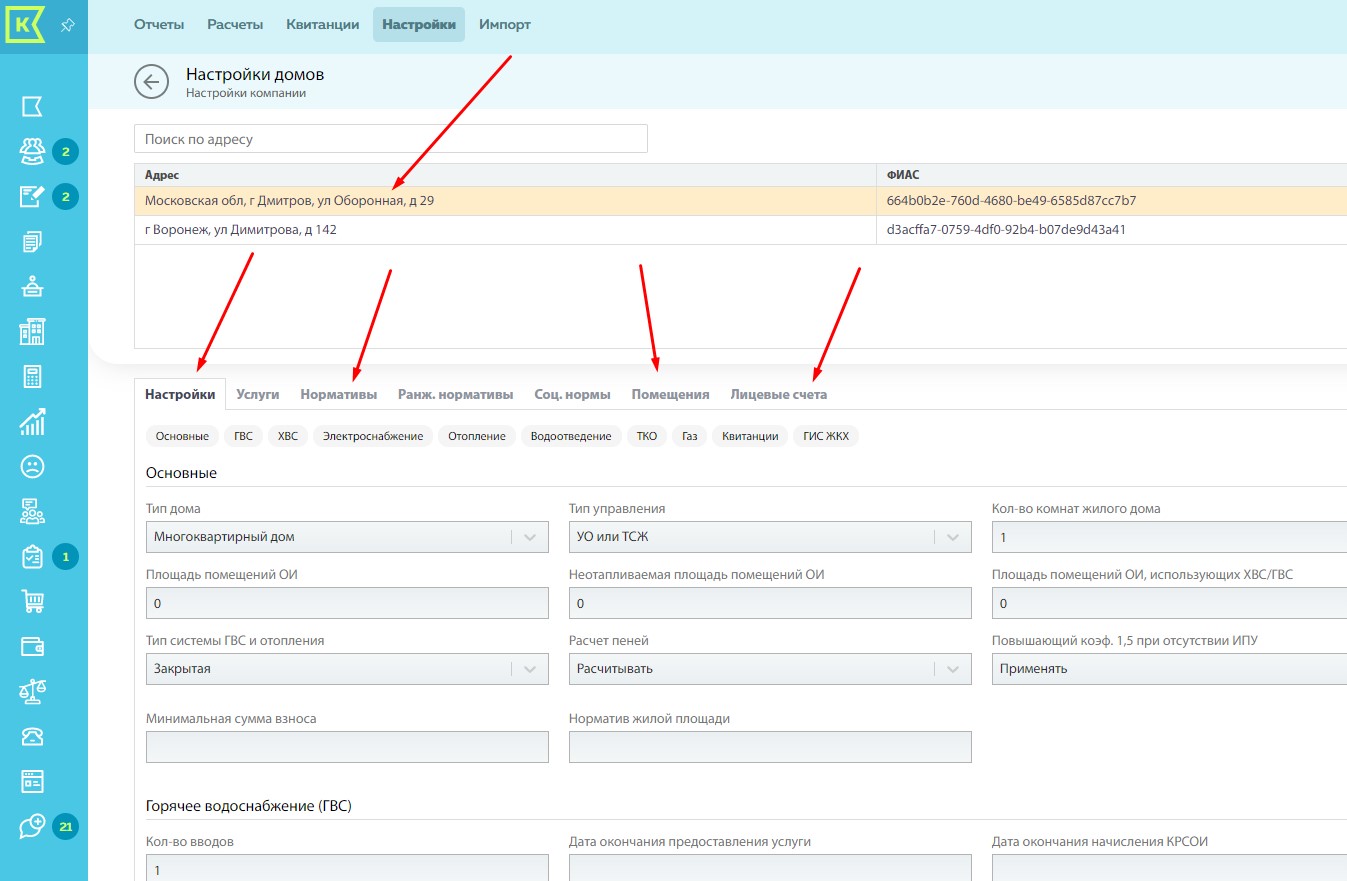Select the Настройки house tab

(x=180, y=394)
